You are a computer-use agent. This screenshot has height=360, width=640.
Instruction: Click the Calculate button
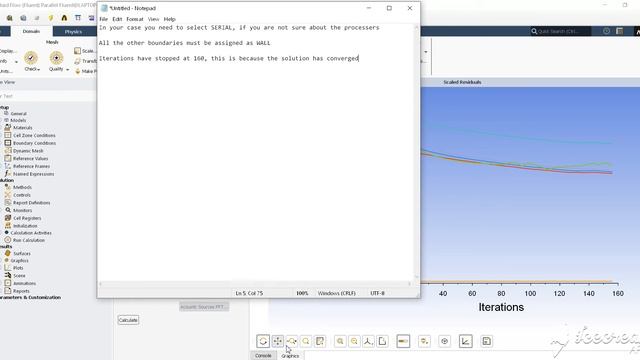(128, 320)
